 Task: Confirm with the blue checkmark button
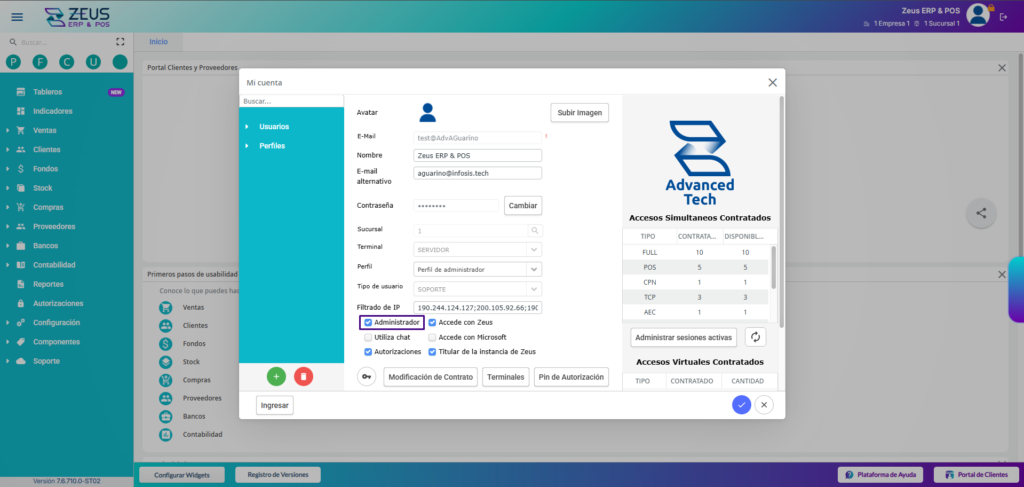point(741,404)
